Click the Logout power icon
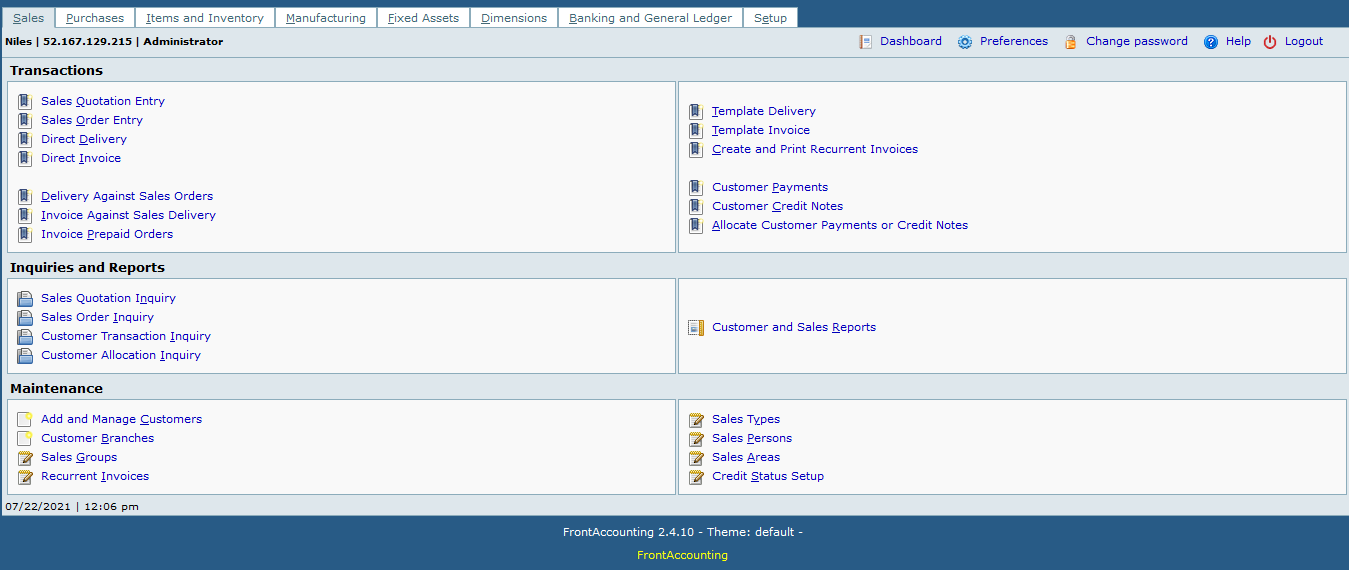1349x570 pixels. [x=1270, y=42]
